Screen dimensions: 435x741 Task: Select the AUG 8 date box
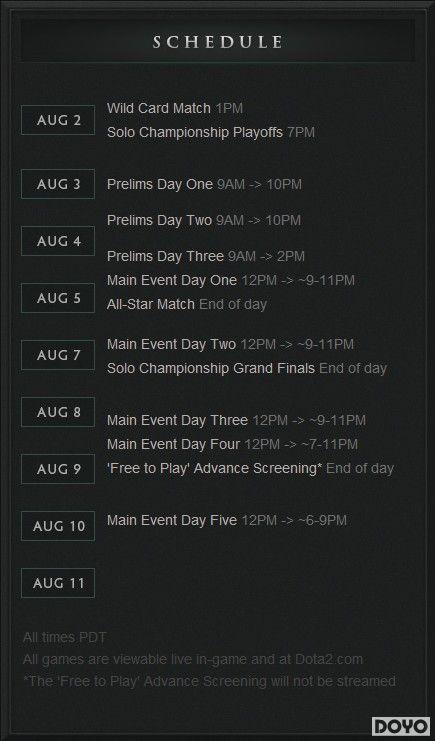click(x=58, y=412)
